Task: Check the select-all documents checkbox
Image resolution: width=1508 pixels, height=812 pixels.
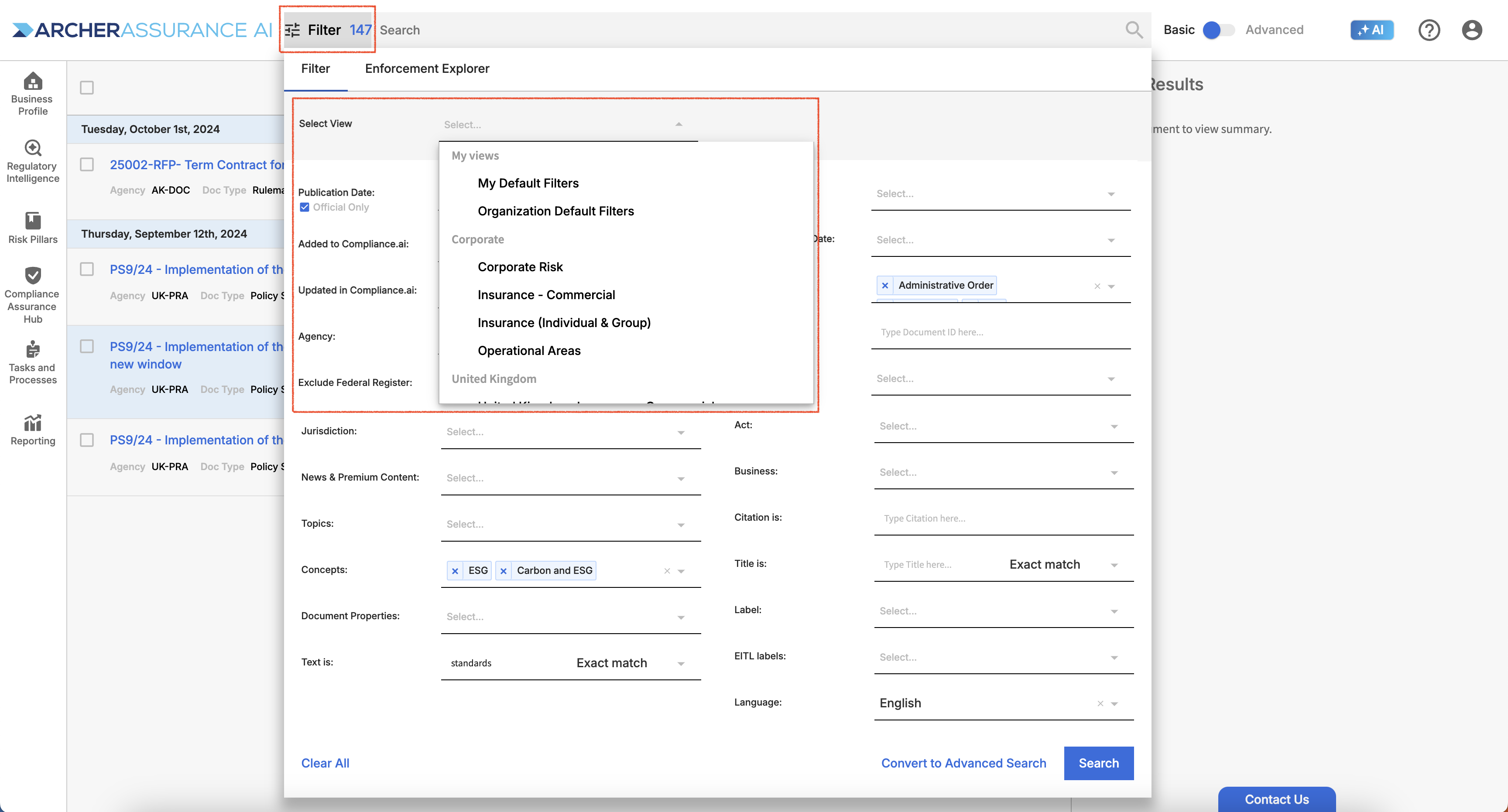Action: 87,88
